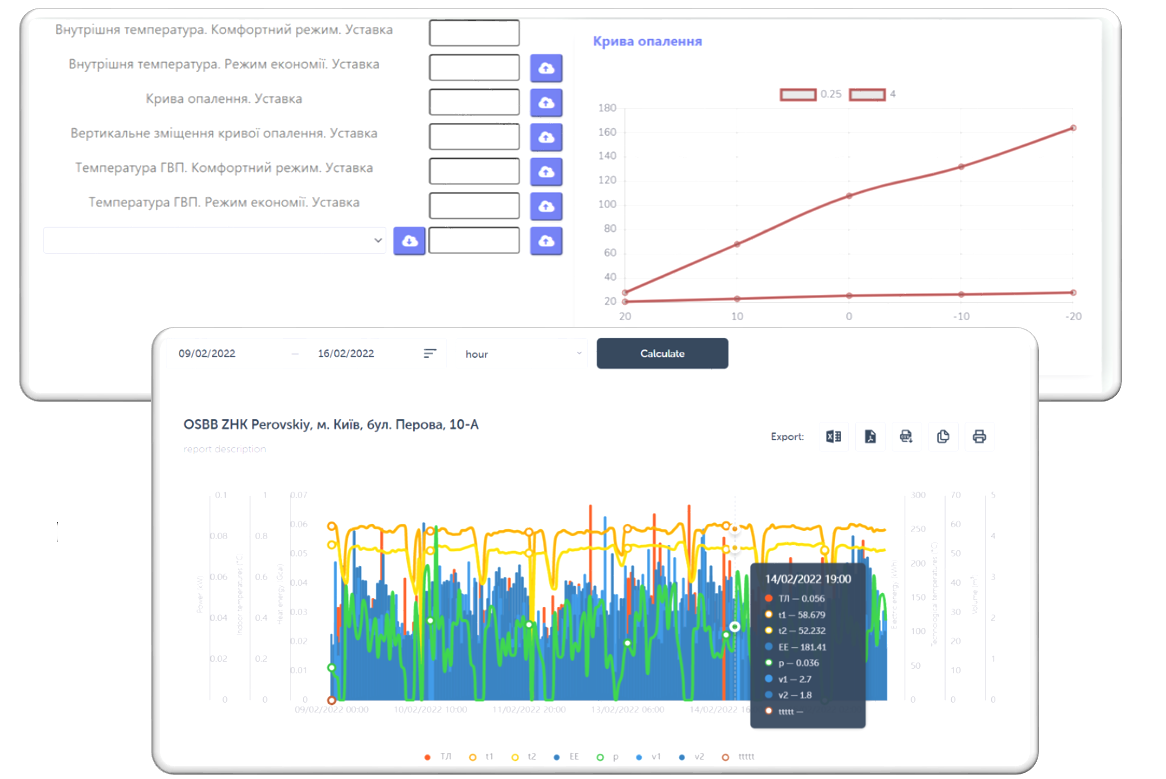Download the report as CSV
1166x779 pixels.
[906, 436]
